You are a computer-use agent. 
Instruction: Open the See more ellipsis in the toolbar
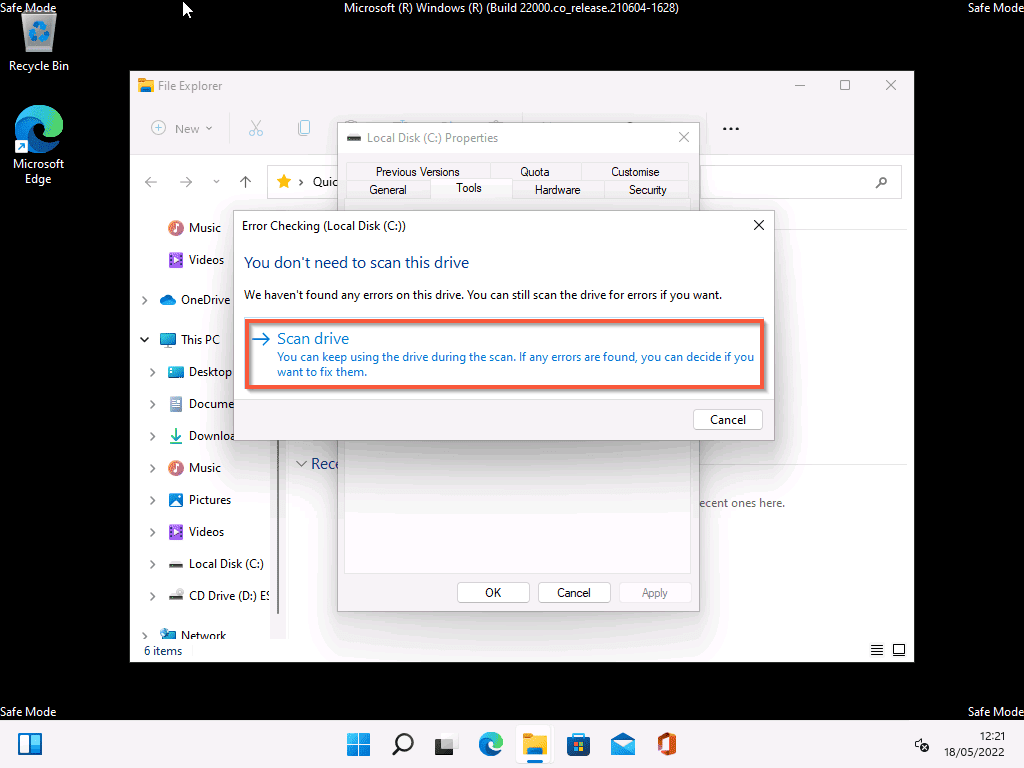click(x=731, y=128)
